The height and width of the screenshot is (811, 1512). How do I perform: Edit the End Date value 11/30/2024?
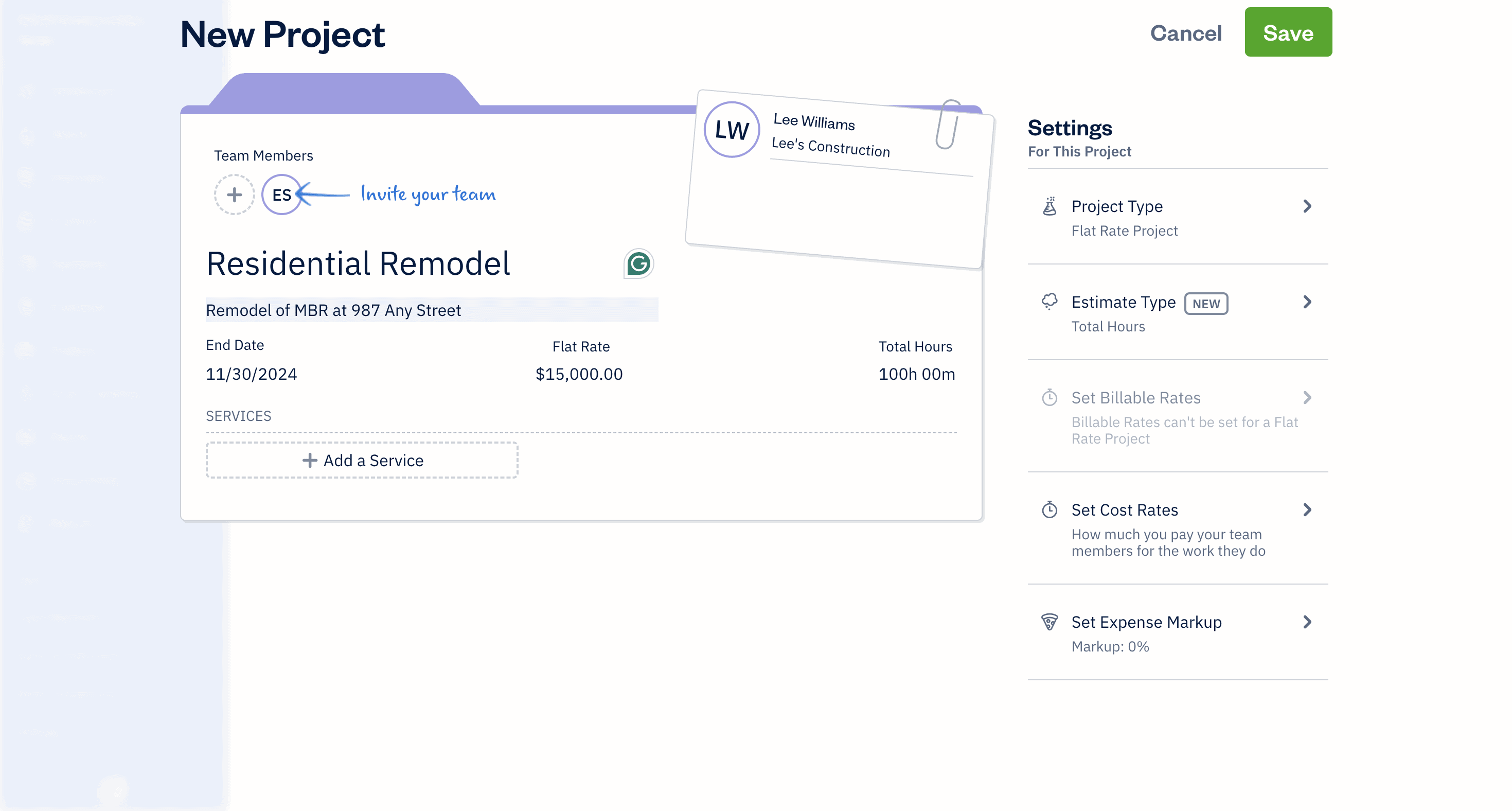point(251,374)
